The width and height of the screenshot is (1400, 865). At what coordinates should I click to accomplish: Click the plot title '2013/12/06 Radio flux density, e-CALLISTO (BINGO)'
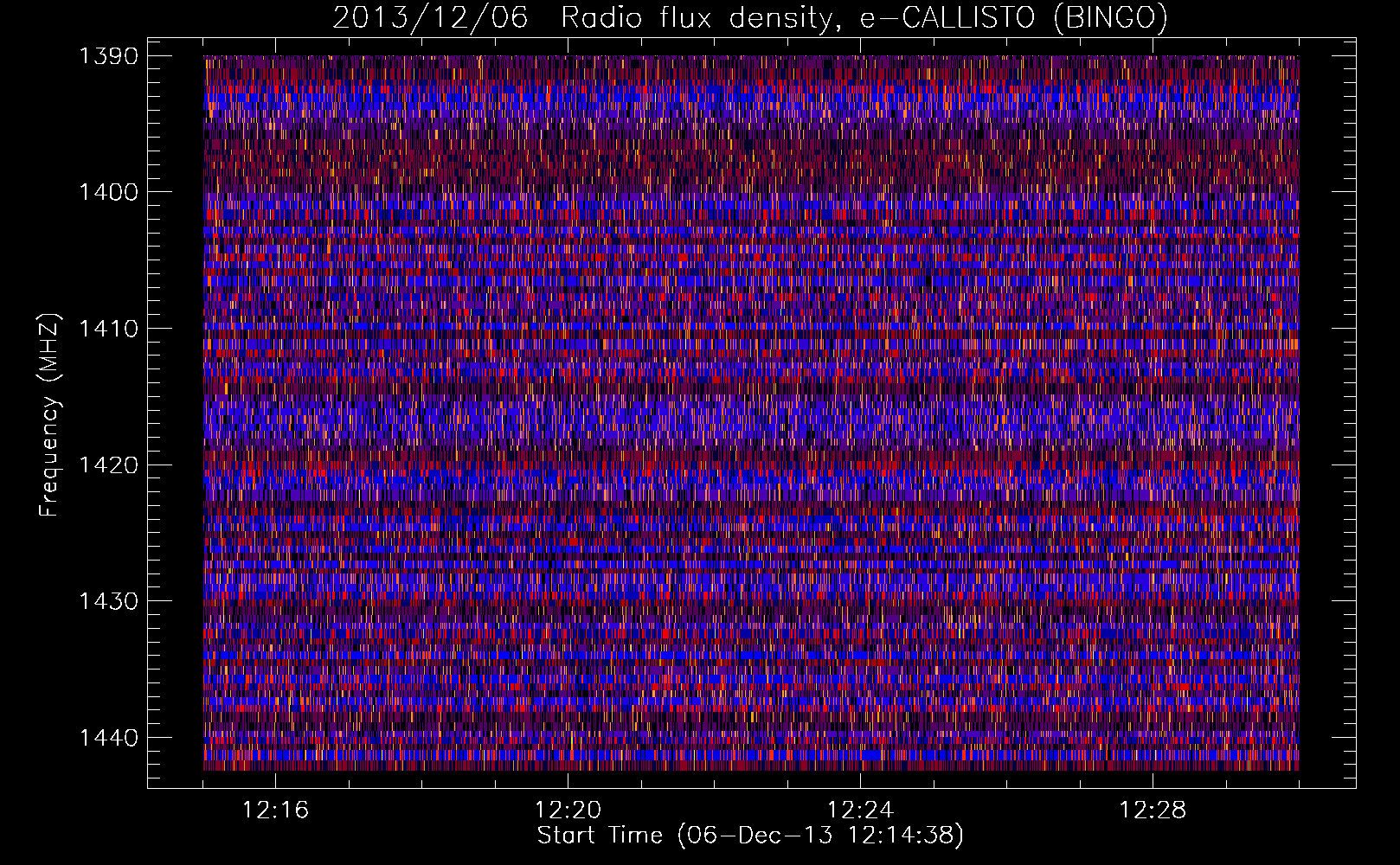750,18
